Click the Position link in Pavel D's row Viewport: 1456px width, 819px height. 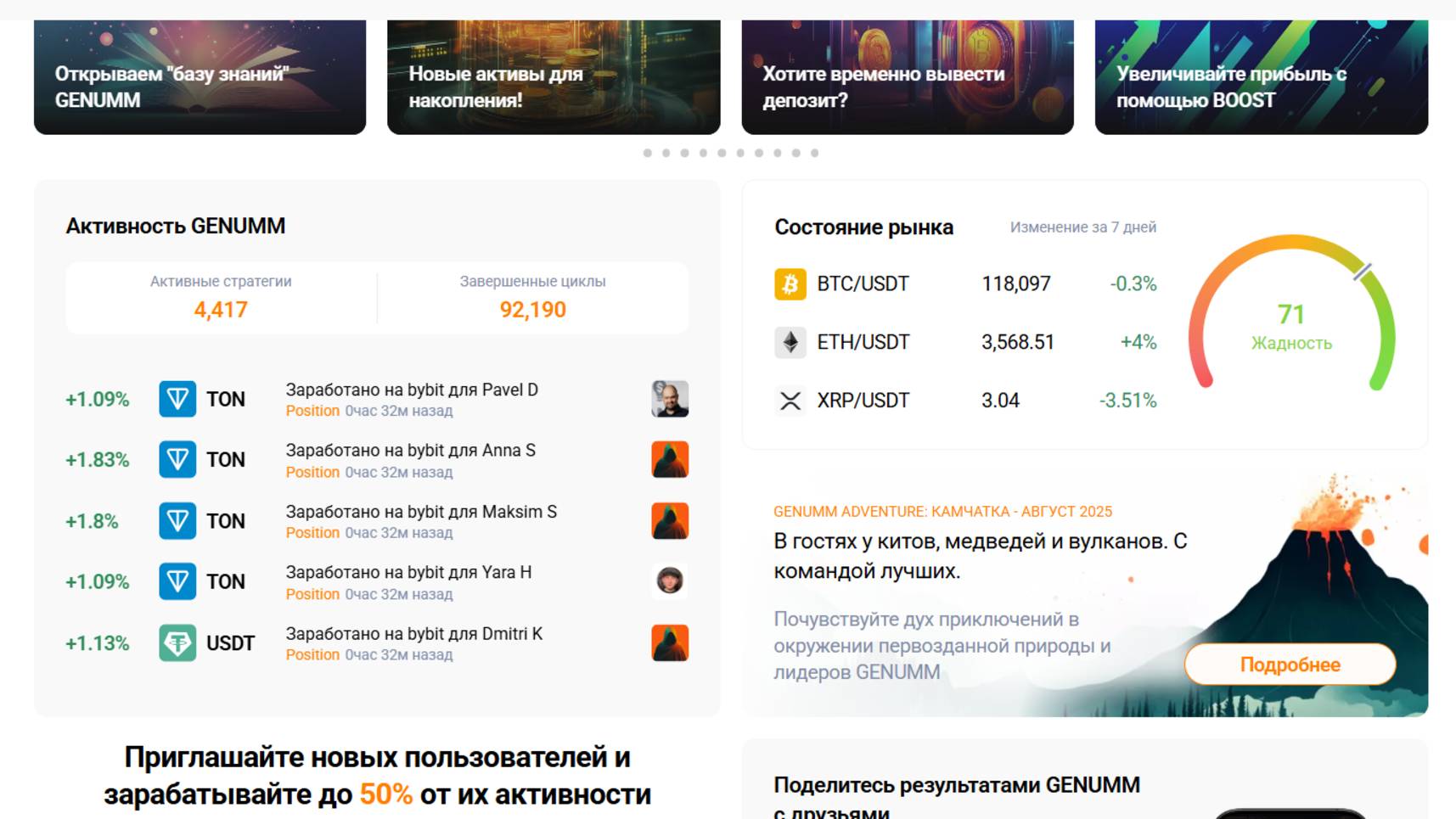[312, 411]
